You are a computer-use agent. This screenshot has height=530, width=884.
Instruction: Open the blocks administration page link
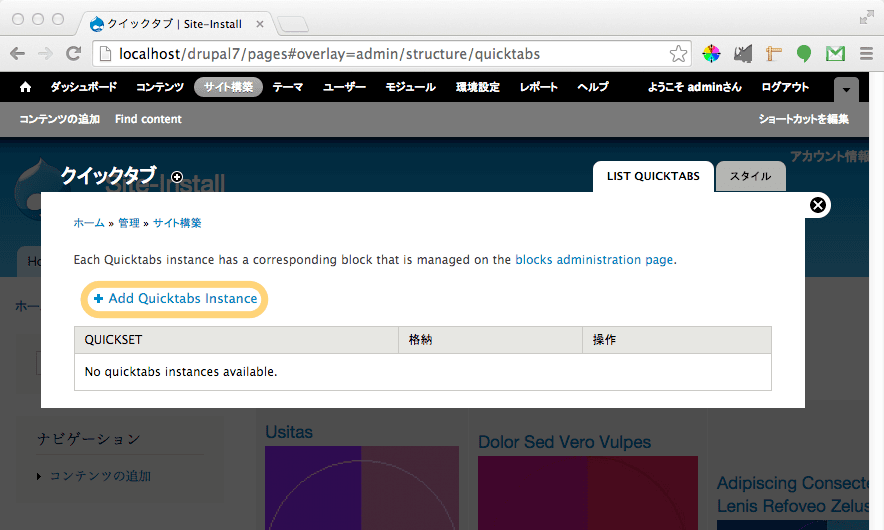click(594, 260)
